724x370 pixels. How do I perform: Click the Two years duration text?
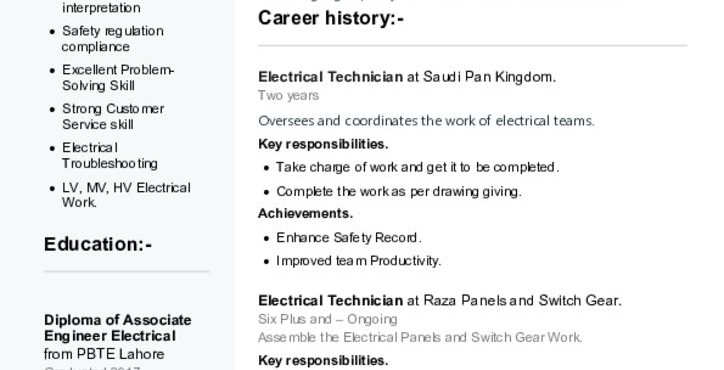(289, 96)
